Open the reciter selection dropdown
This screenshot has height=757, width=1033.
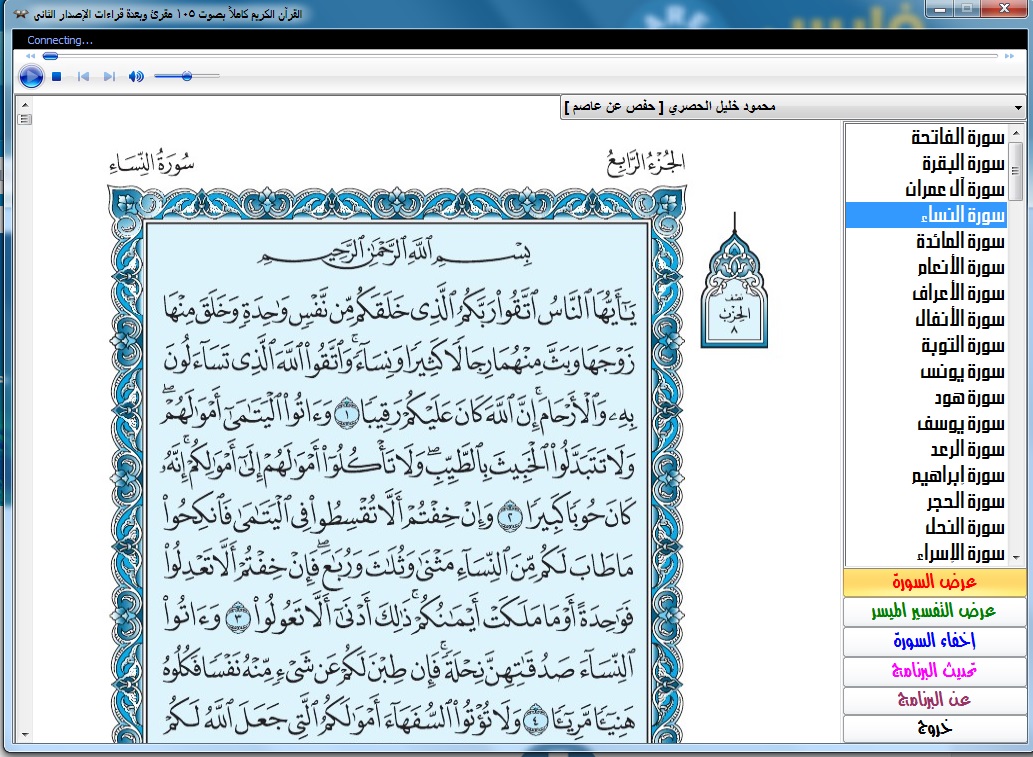[x=793, y=107]
